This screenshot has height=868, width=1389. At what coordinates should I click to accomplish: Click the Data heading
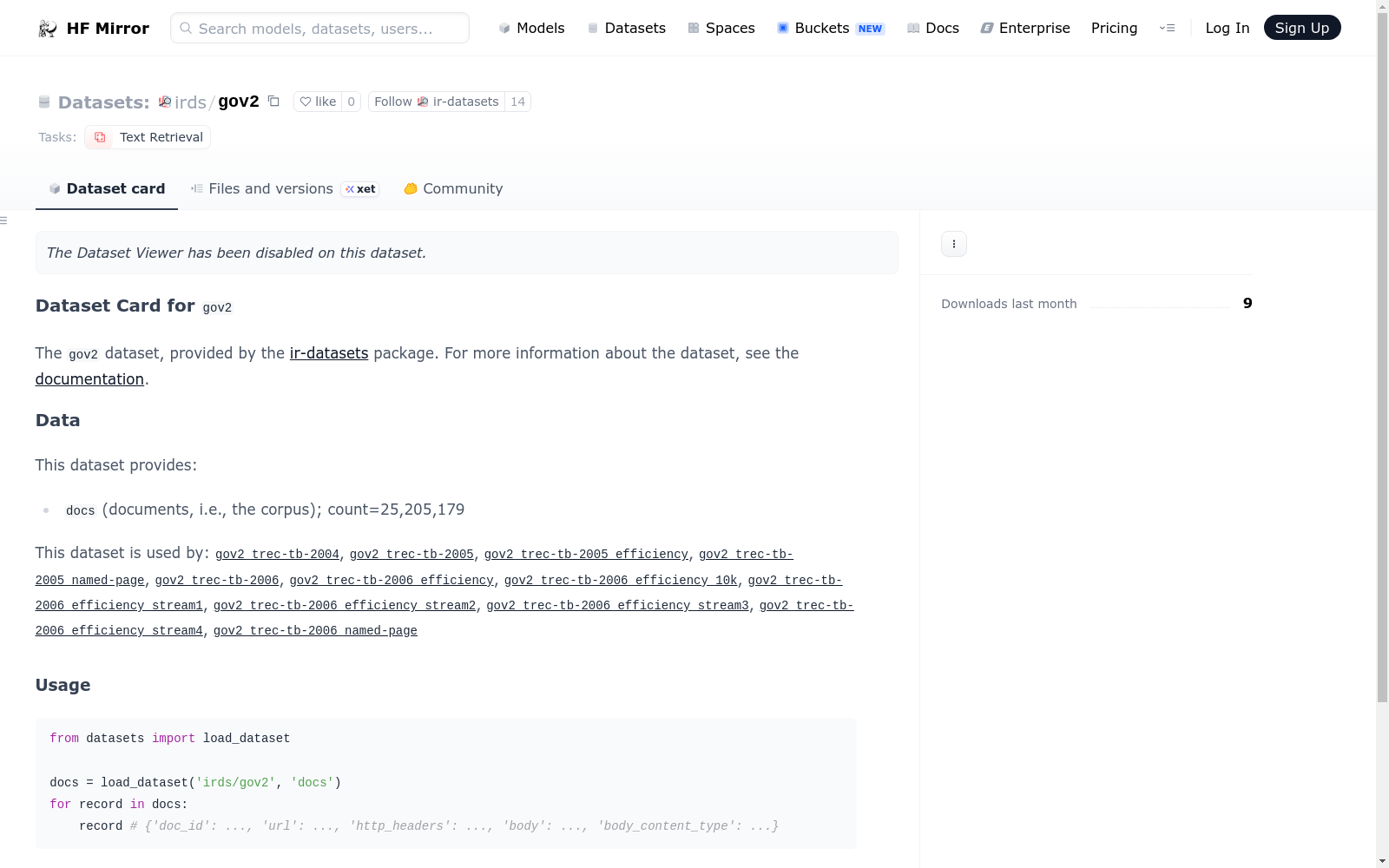click(57, 420)
